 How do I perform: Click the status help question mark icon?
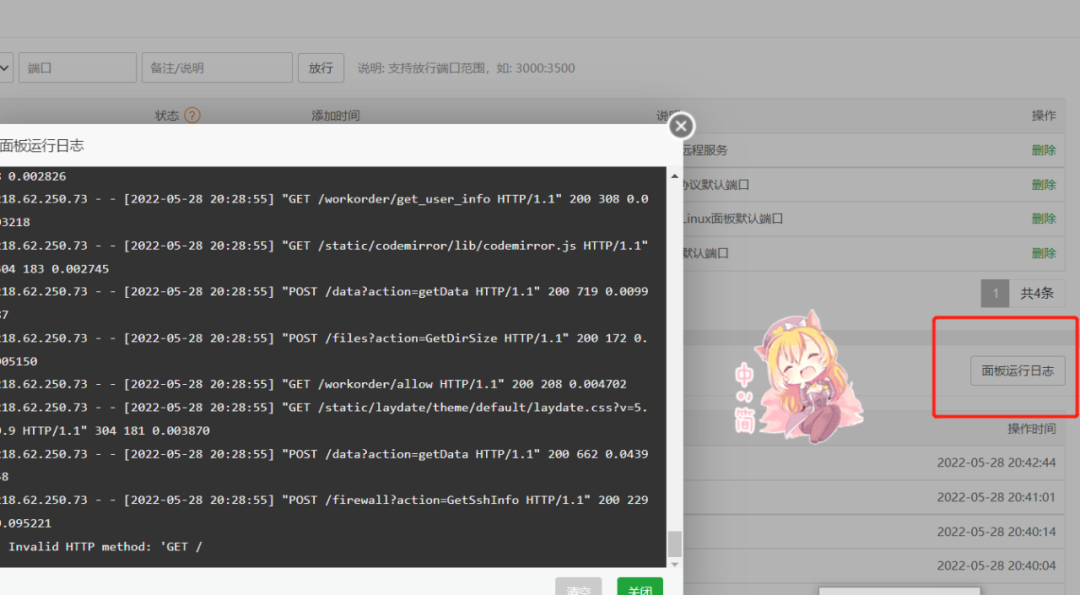click(192, 115)
